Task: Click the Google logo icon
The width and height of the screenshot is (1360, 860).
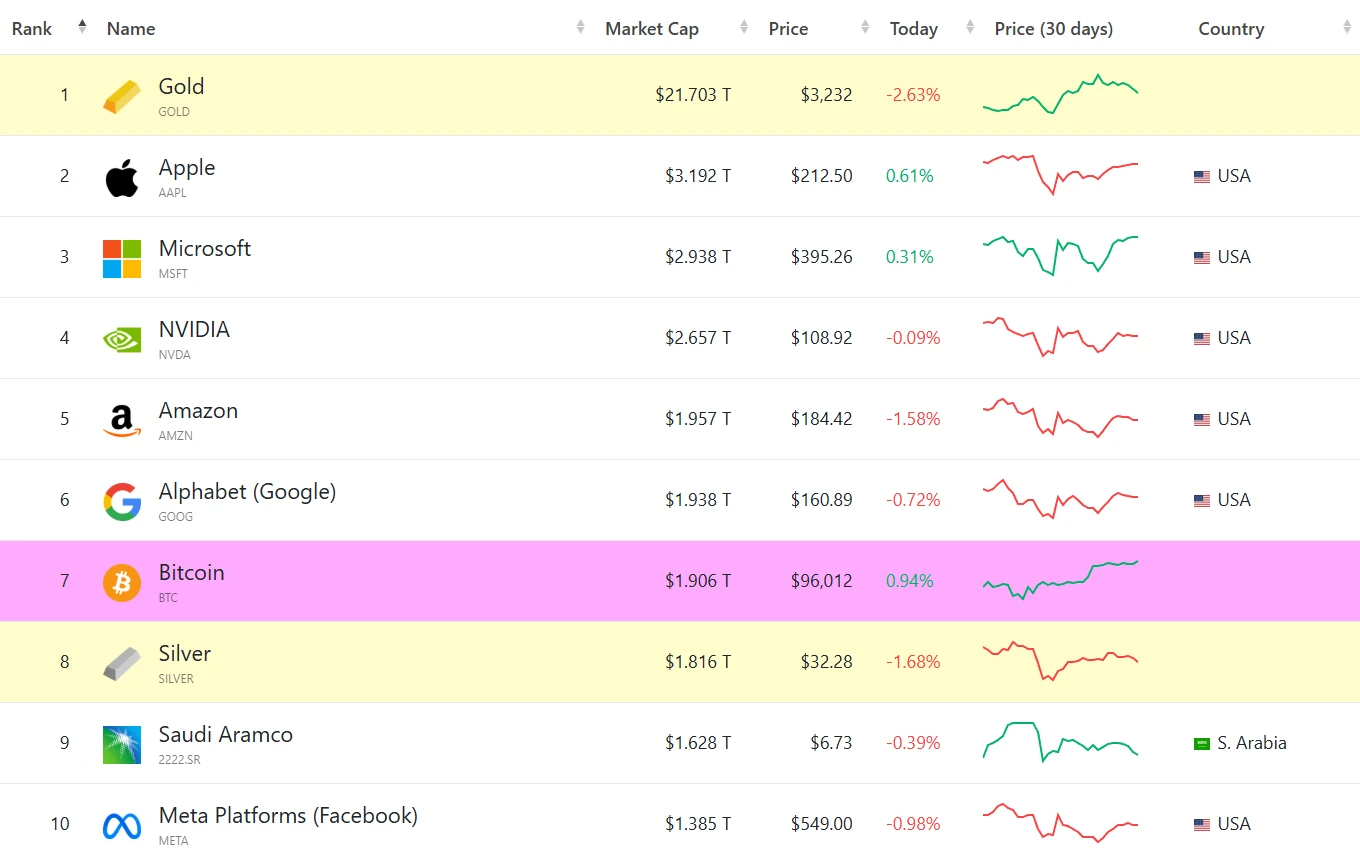Action: pyautogui.click(x=122, y=501)
